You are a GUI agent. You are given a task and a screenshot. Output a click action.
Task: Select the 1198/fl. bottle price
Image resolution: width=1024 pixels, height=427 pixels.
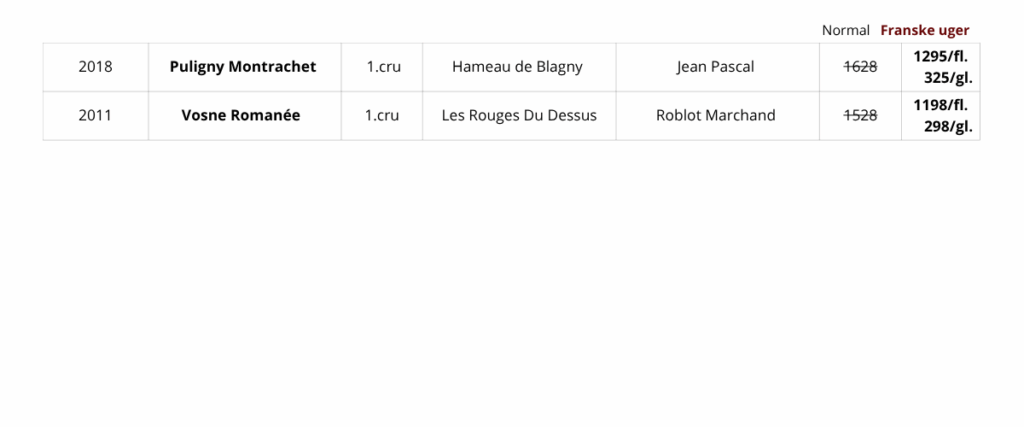click(x=940, y=104)
